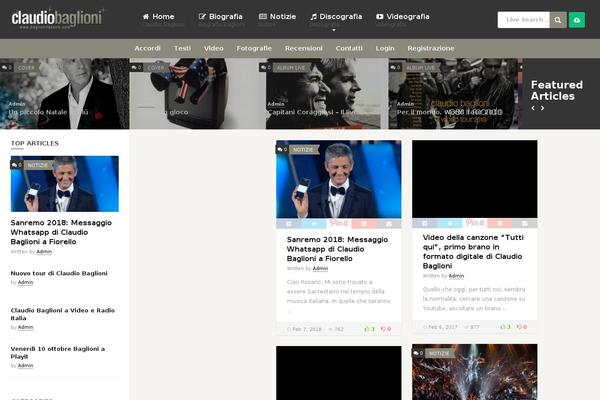This screenshot has height=400, width=600.
Task: Click Admin author under Venerdì 10 ottobre article
Action: pyautogui.click(x=26, y=366)
